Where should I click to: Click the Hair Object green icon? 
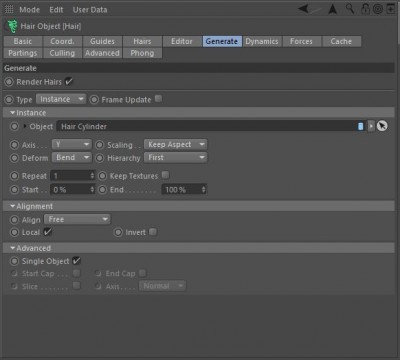tap(12, 26)
